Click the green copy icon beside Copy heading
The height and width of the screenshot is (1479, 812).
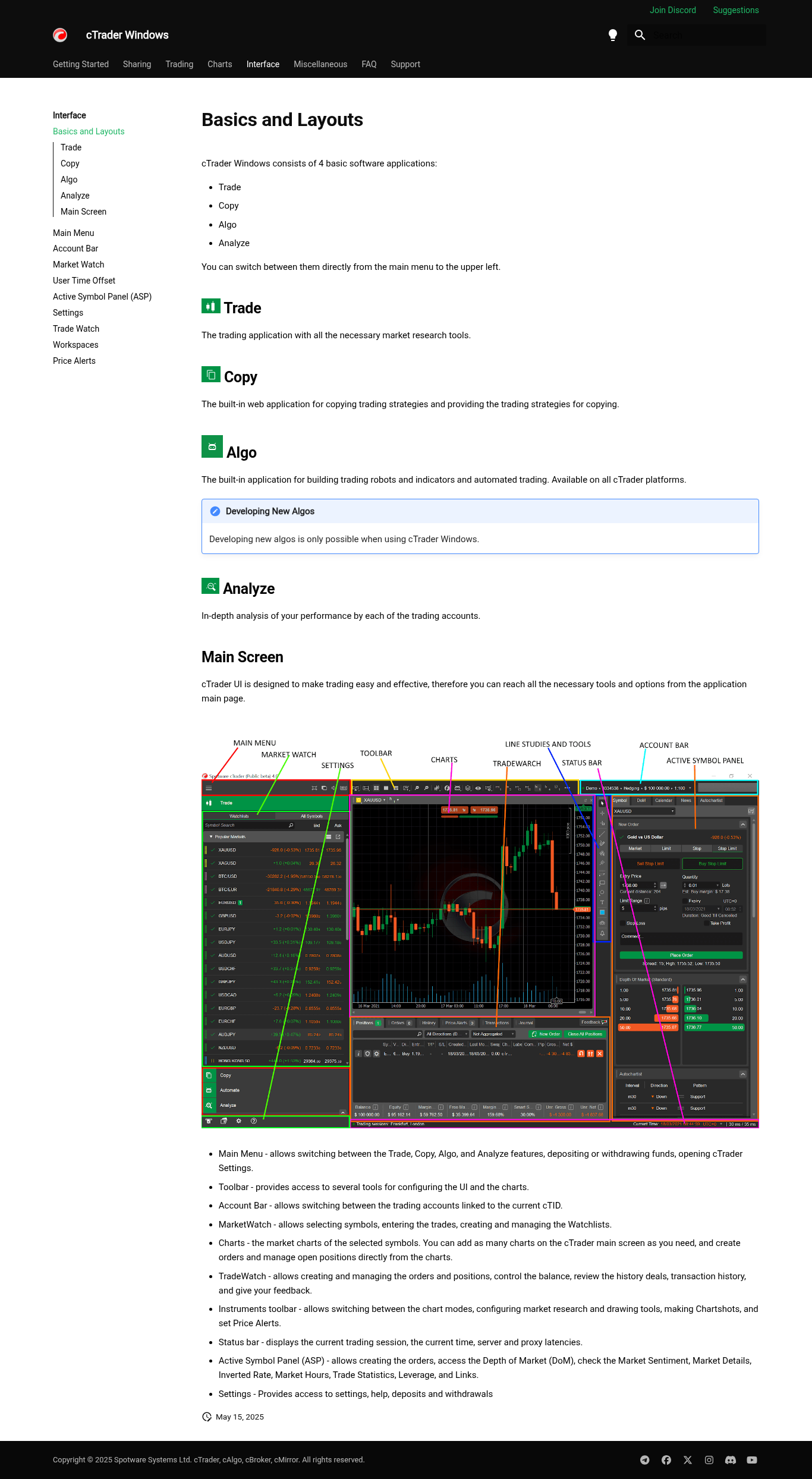[x=211, y=375]
